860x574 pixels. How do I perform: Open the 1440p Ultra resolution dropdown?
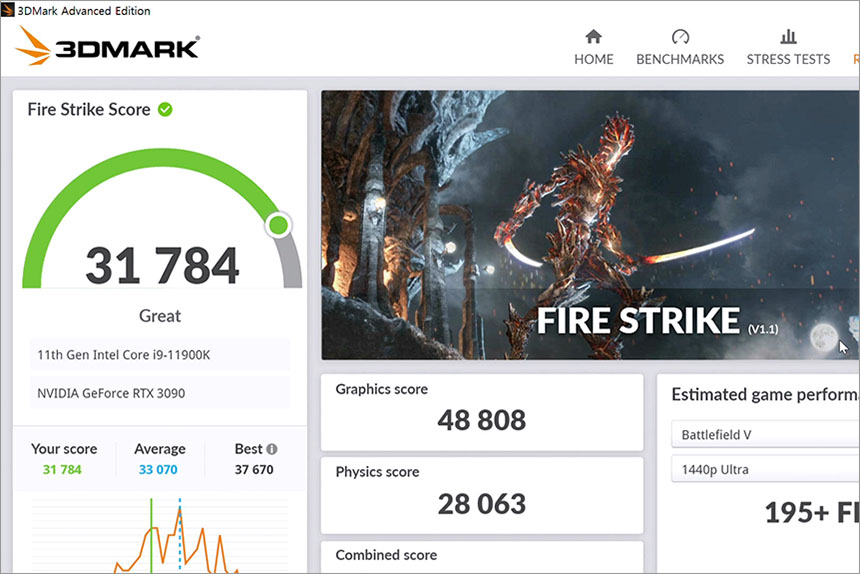tap(765, 469)
